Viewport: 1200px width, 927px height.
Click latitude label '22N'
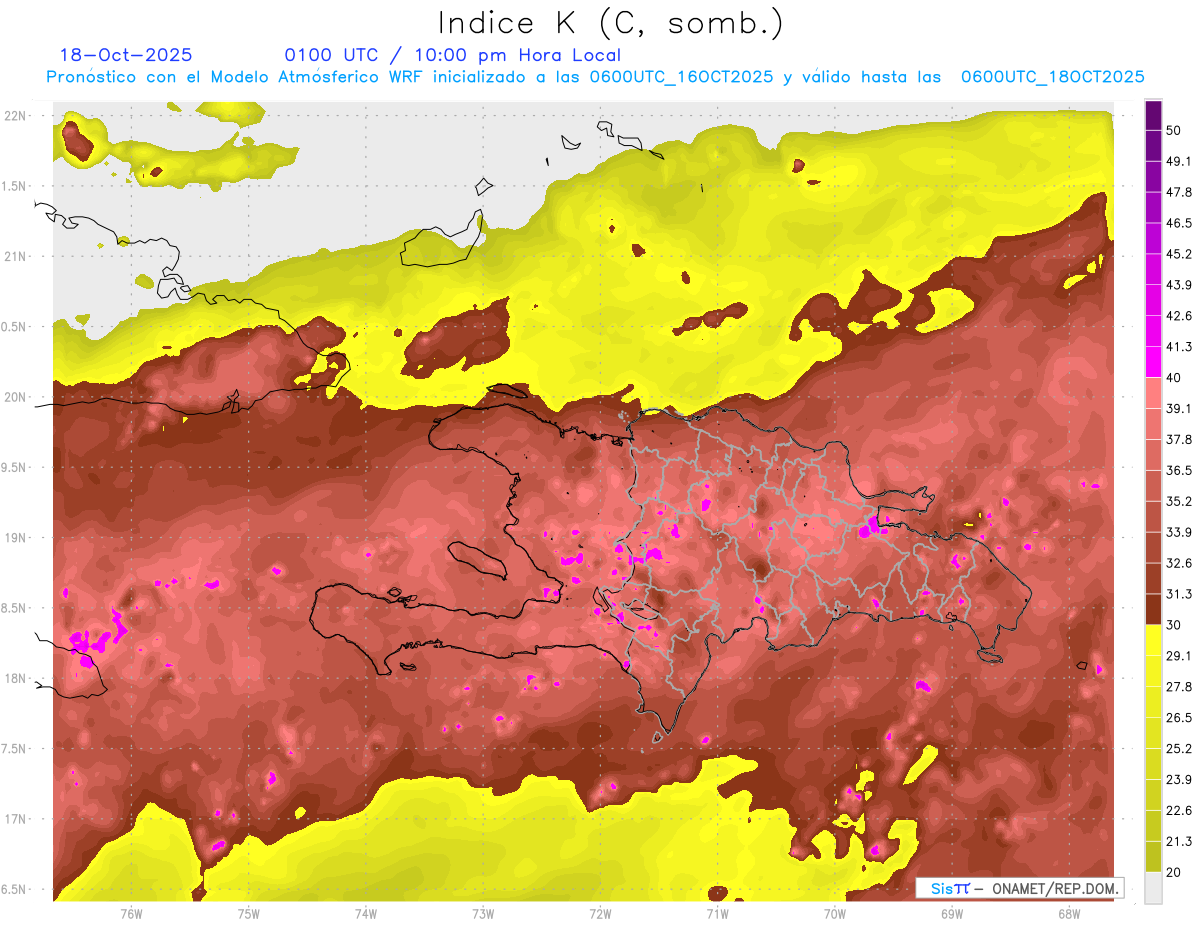(x=17, y=116)
